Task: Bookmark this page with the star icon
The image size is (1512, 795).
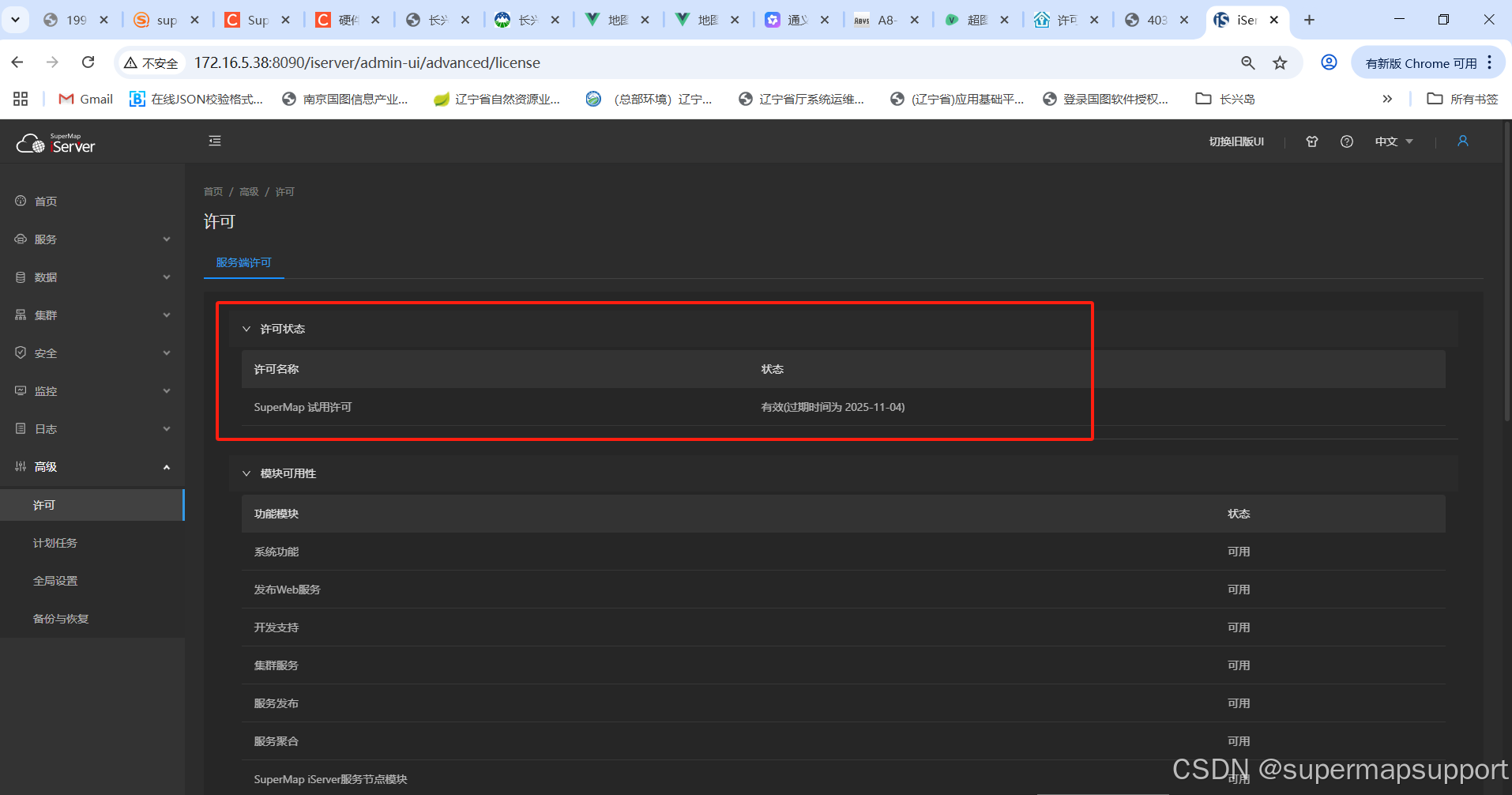Action: [x=1280, y=62]
